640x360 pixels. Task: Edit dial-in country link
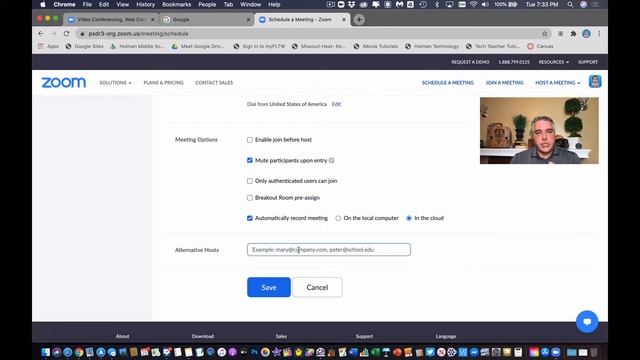tap(336, 104)
